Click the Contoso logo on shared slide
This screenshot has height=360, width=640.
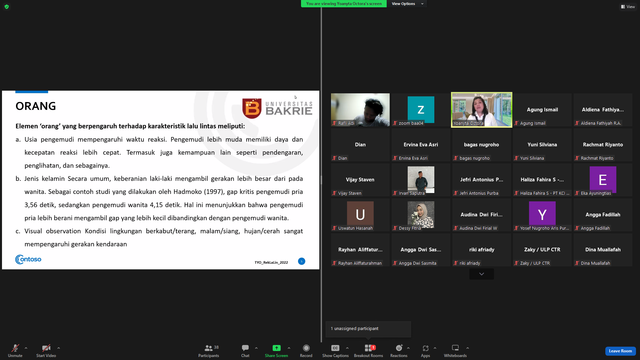(x=28, y=259)
